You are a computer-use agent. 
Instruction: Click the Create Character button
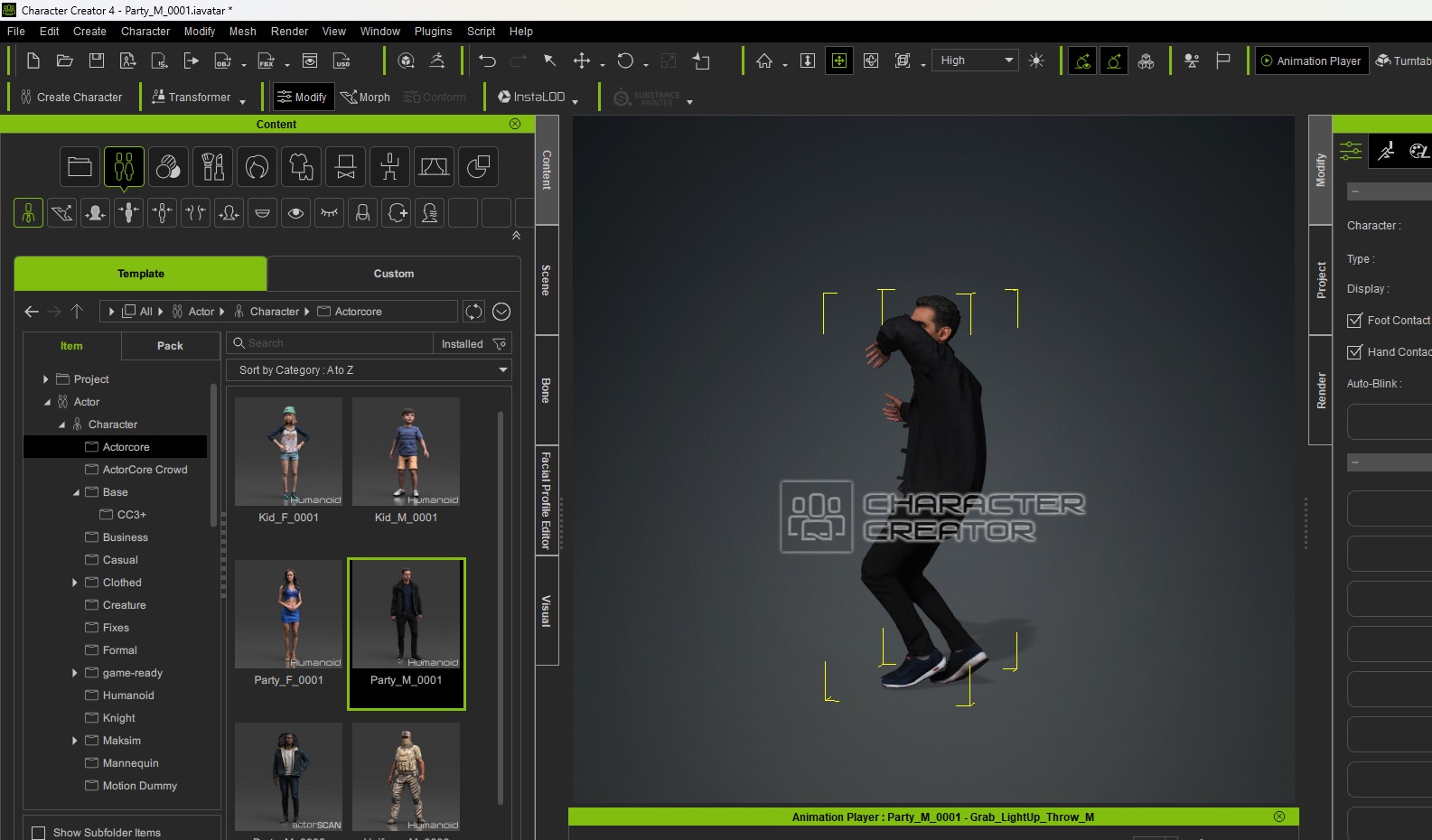tap(71, 97)
